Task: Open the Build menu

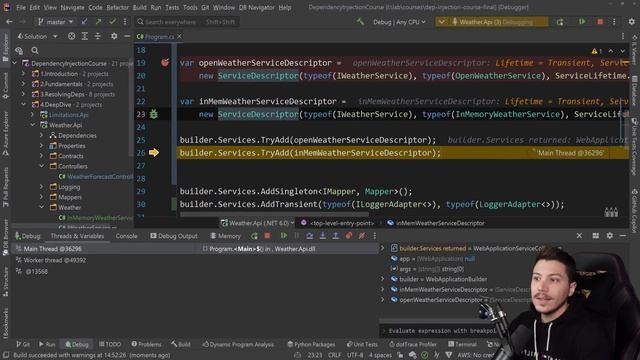Action: point(140,7)
